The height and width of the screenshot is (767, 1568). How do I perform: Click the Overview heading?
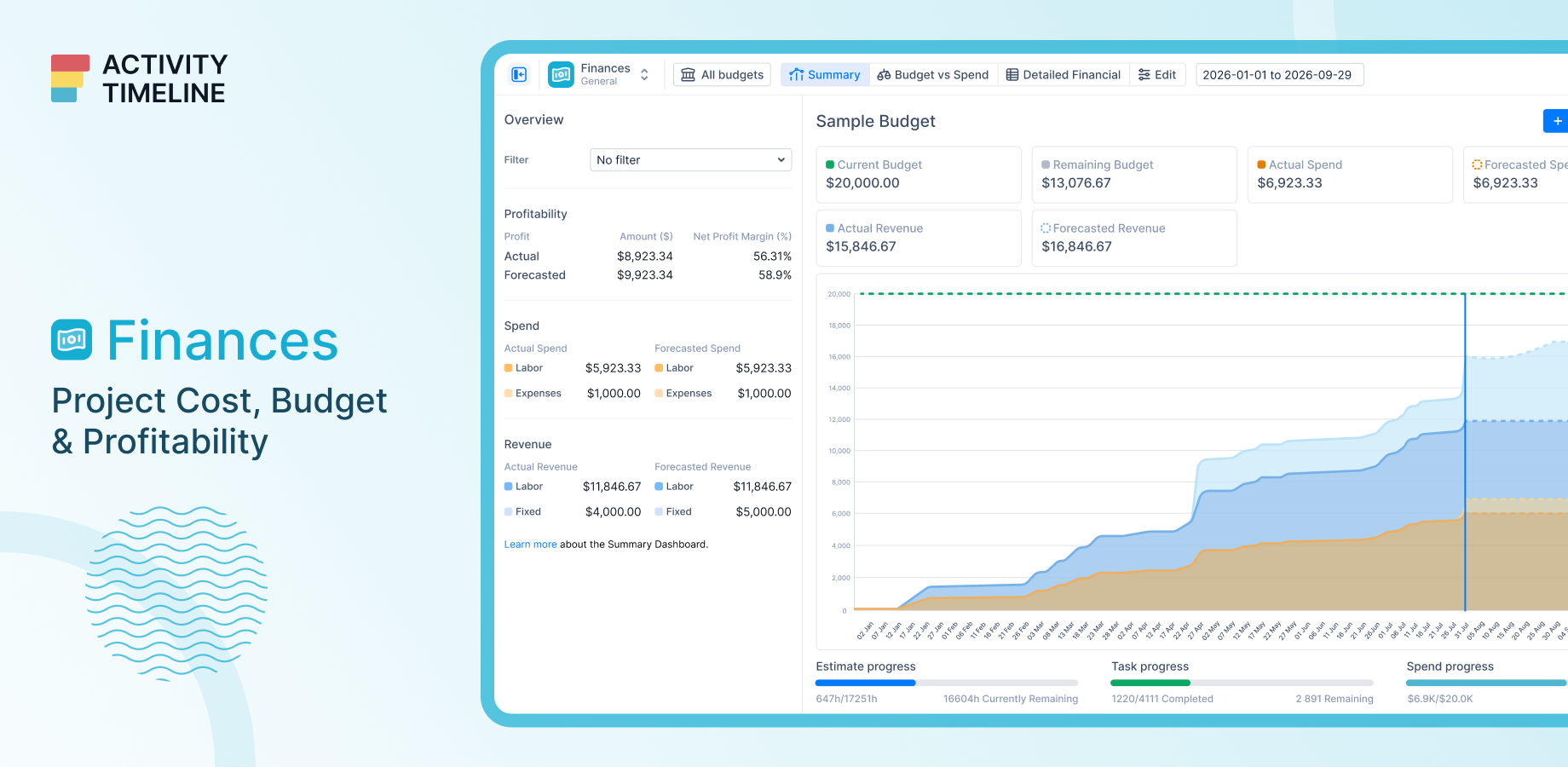pos(533,120)
